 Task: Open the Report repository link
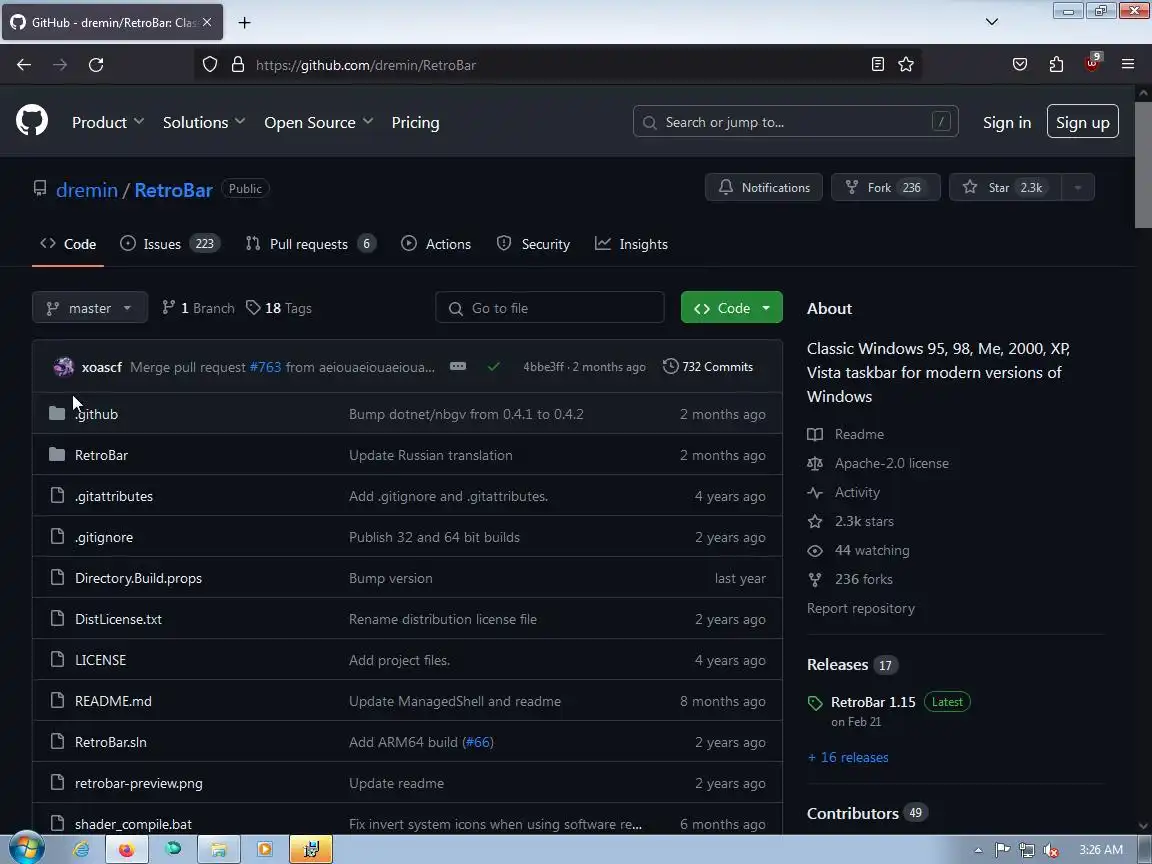point(860,608)
